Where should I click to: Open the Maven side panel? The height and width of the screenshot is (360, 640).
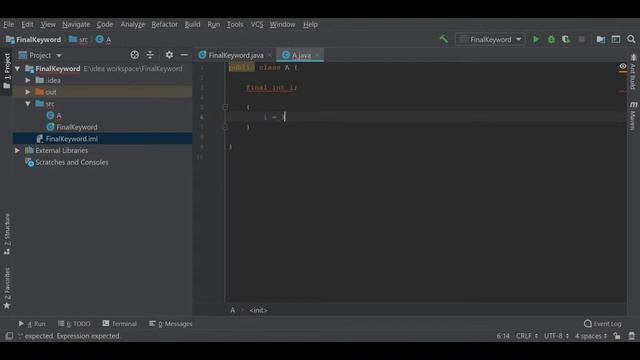633,116
